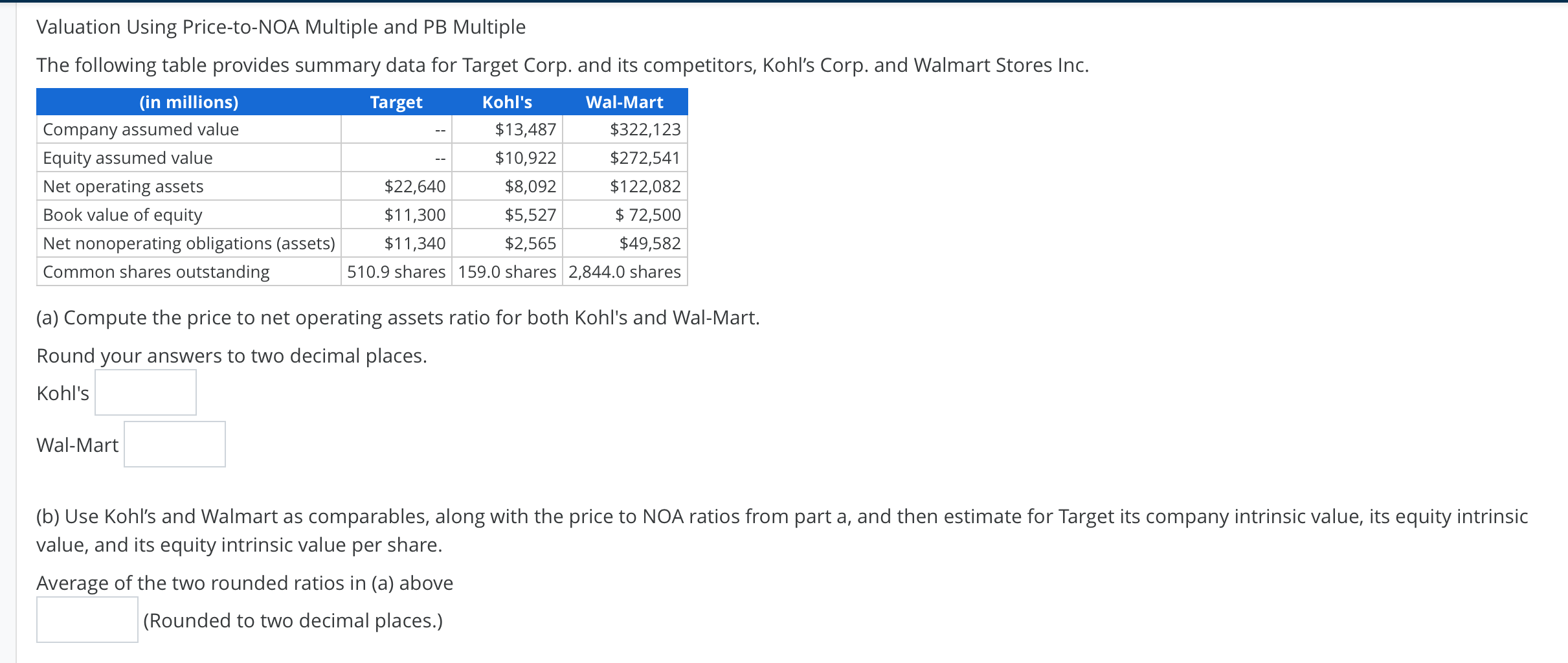Click Target book value of equity $11,300
1568x663 pixels.
[x=415, y=215]
